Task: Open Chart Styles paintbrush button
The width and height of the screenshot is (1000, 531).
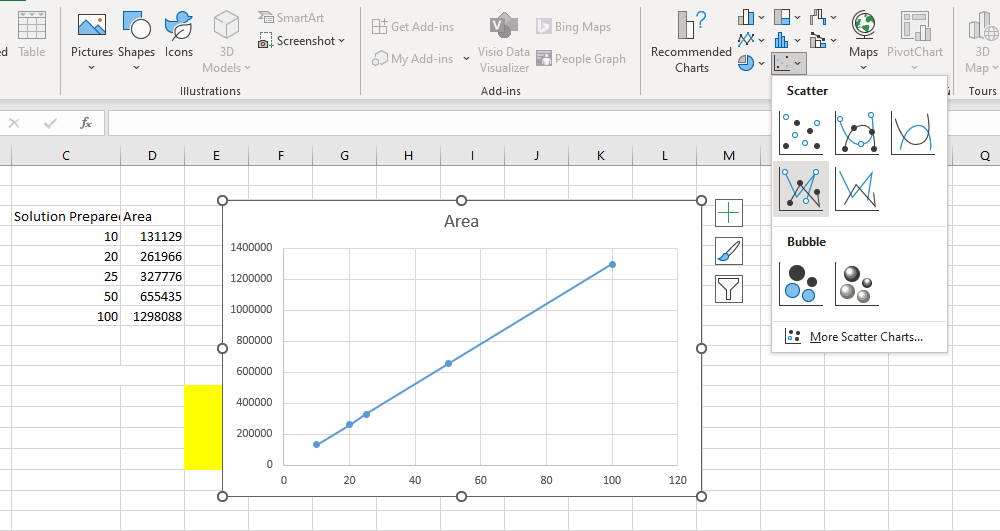Action: tap(729, 251)
